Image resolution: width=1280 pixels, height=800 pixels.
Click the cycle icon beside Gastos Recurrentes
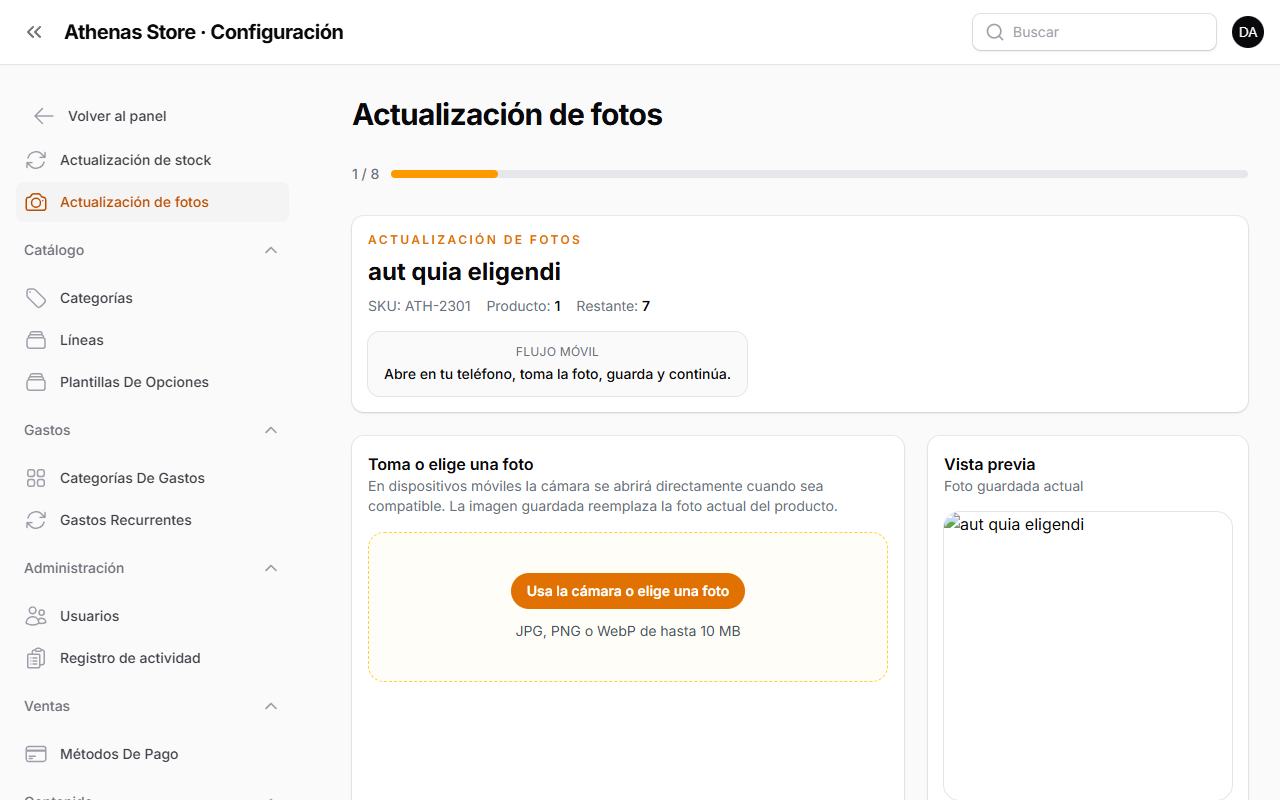point(36,520)
